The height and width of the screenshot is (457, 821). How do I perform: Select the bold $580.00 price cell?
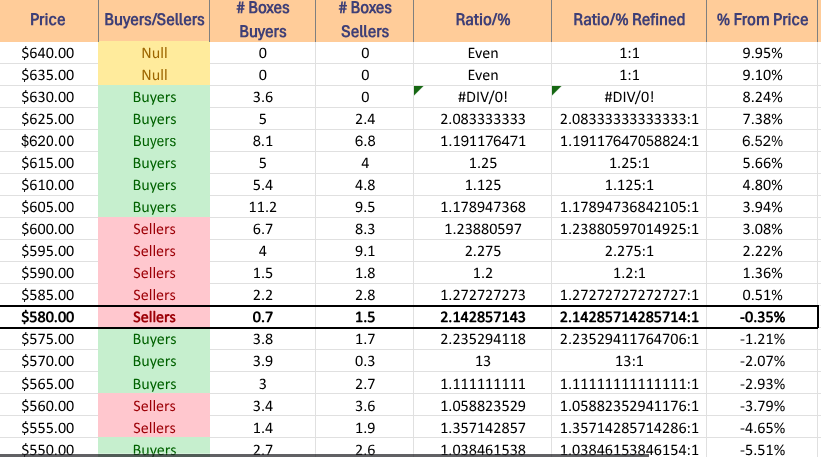pos(48,317)
